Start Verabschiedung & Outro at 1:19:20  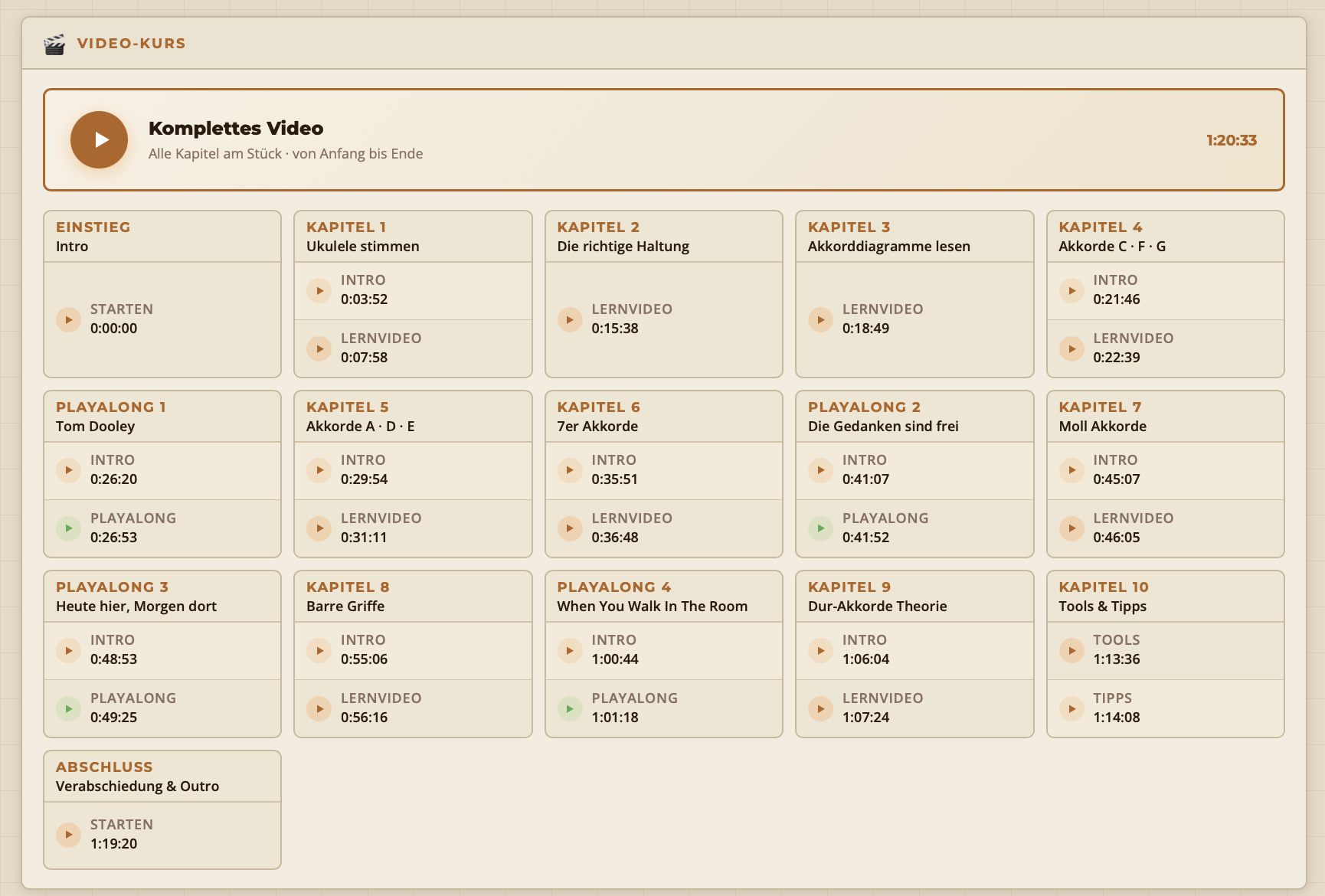coord(69,835)
